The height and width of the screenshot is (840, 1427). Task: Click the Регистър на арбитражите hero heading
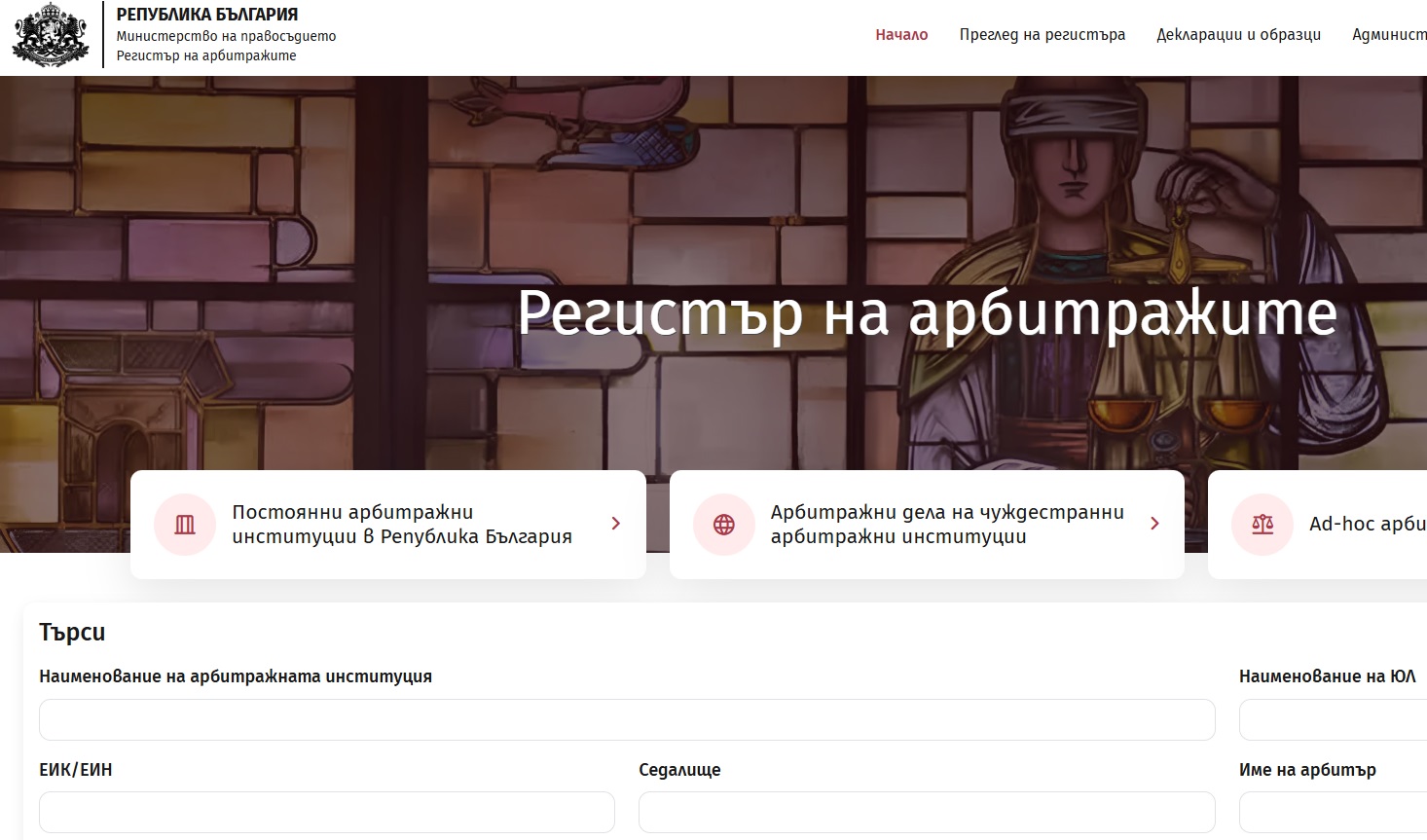(x=926, y=312)
